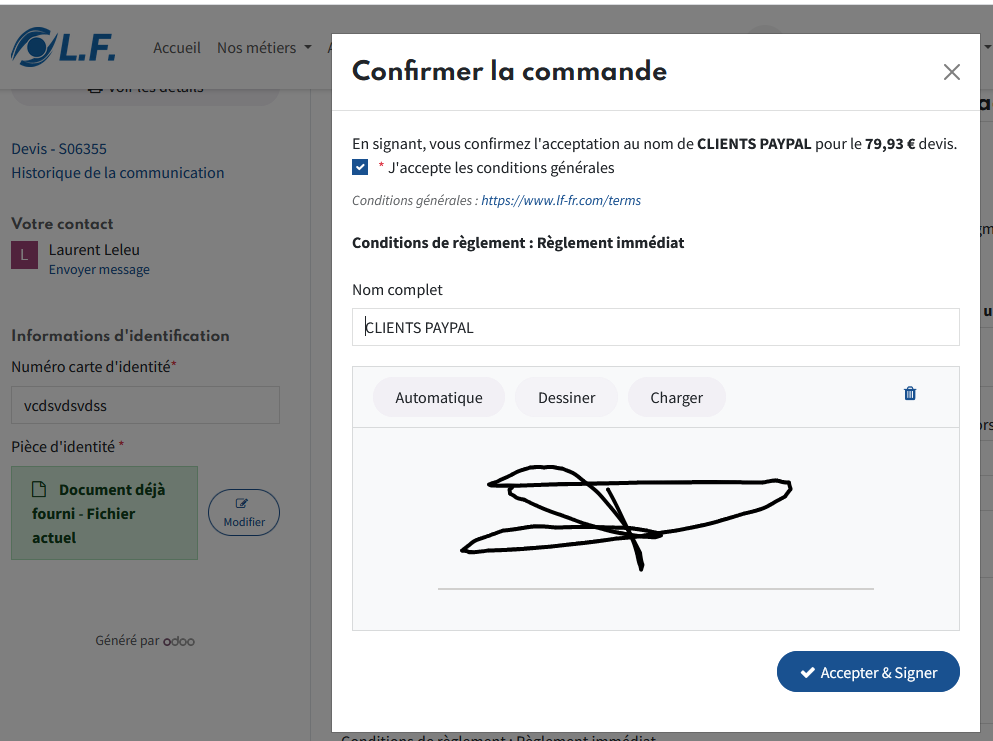
Task: Click the document file icon in green box
Action: (39, 489)
